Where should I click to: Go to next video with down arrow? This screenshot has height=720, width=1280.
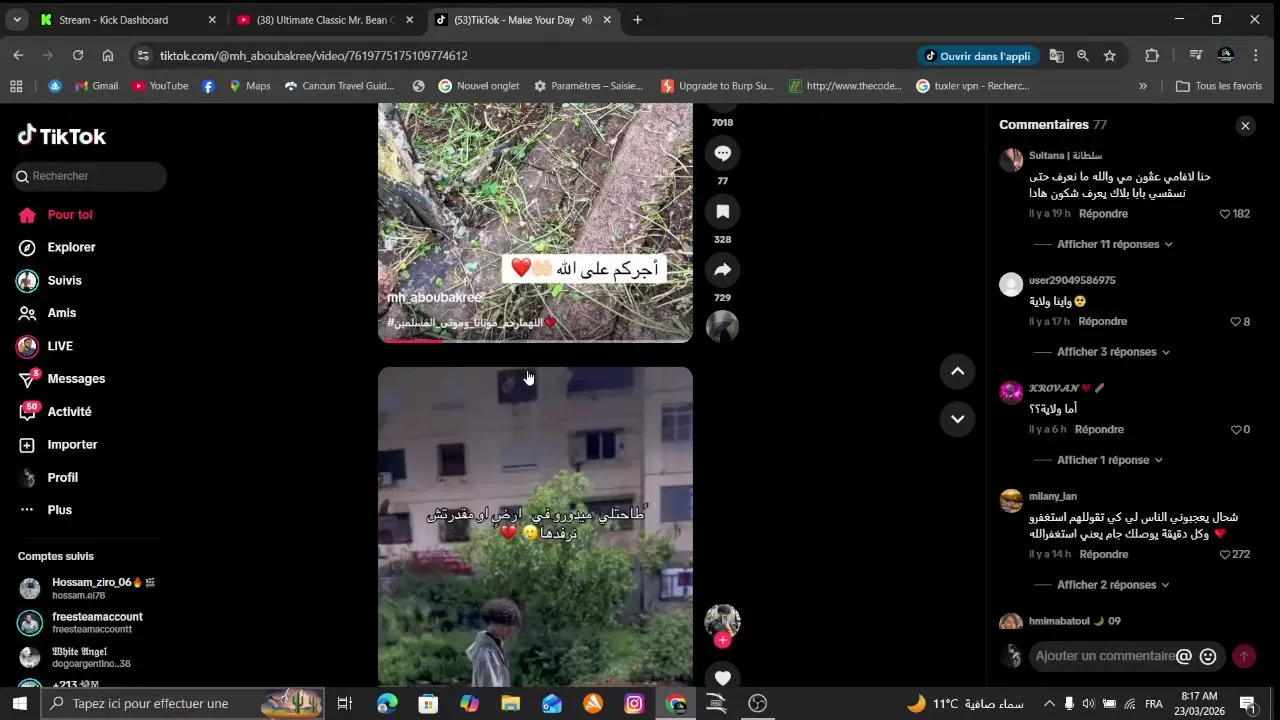(x=957, y=419)
